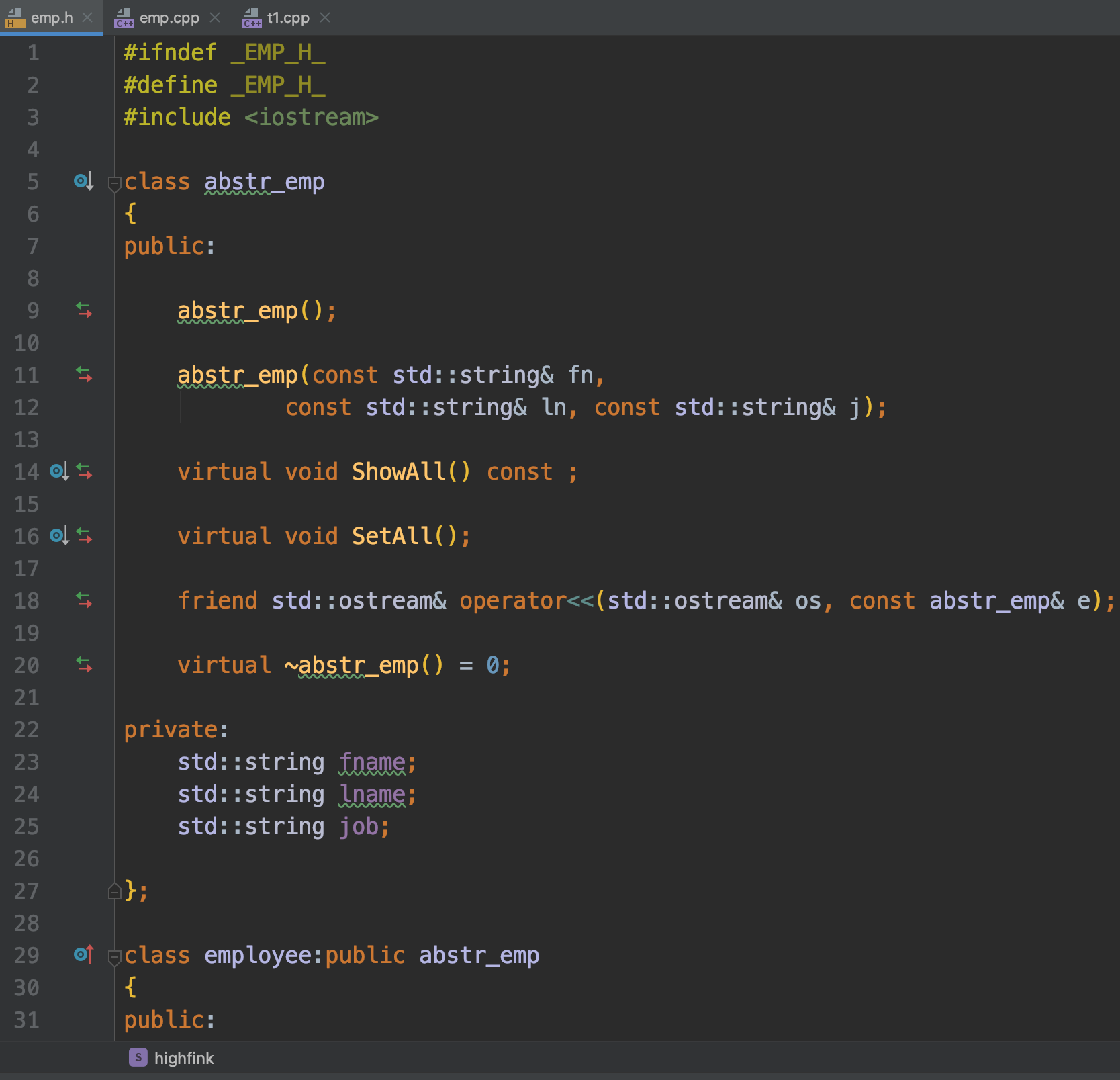Click the fold marker at the closing brace on line 27
Viewport: 1120px width, 1080px height.
point(113,891)
